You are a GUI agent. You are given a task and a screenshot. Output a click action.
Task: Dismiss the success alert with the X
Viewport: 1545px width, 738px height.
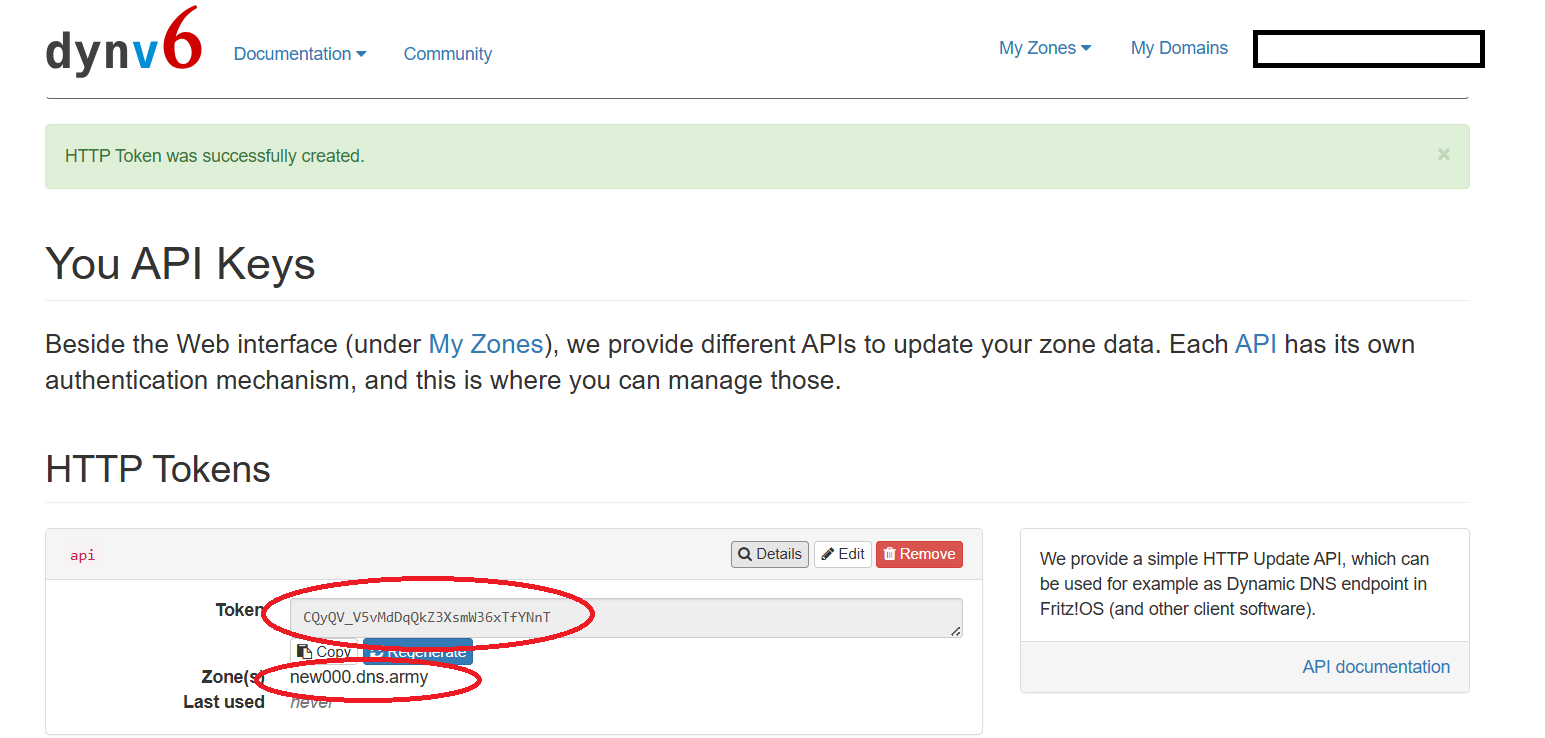[x=1443, y=155]
